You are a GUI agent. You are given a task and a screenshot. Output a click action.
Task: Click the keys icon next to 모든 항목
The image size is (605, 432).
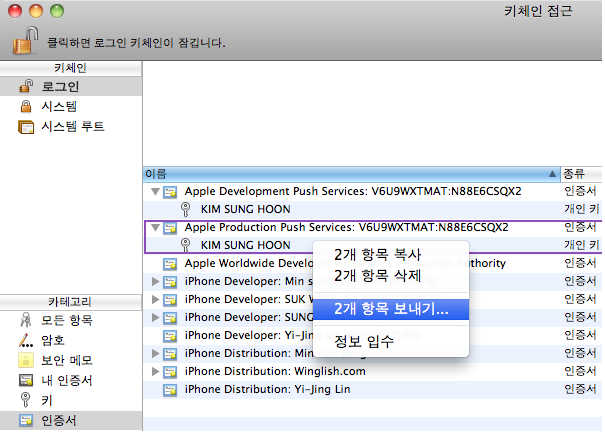(26, 320)
